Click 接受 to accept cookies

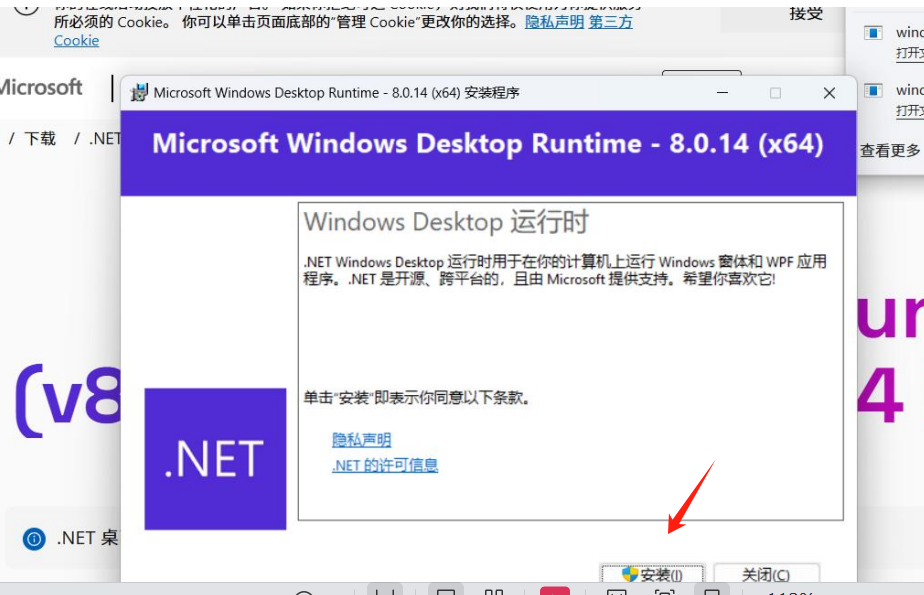(x=806, y=13)
